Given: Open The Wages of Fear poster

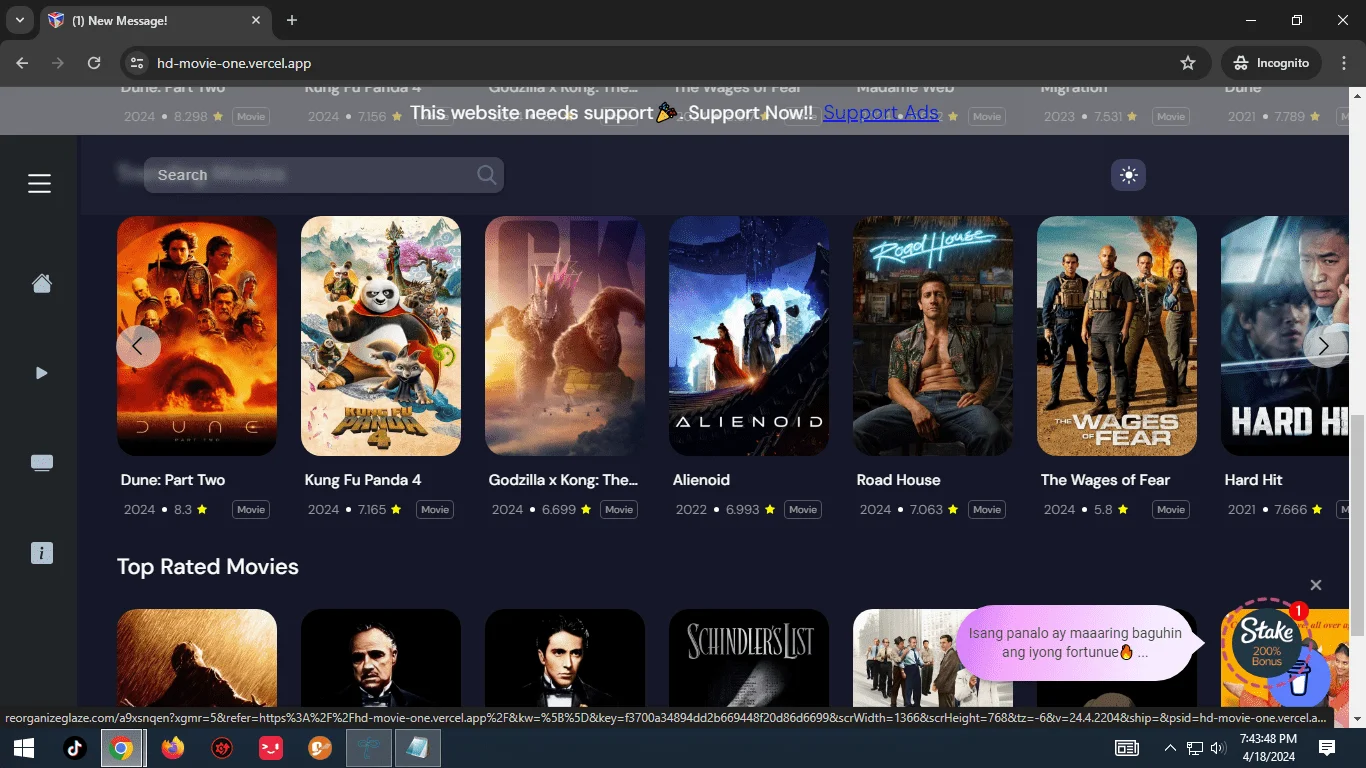Looking at the screenshot, I should point(1117,336).
